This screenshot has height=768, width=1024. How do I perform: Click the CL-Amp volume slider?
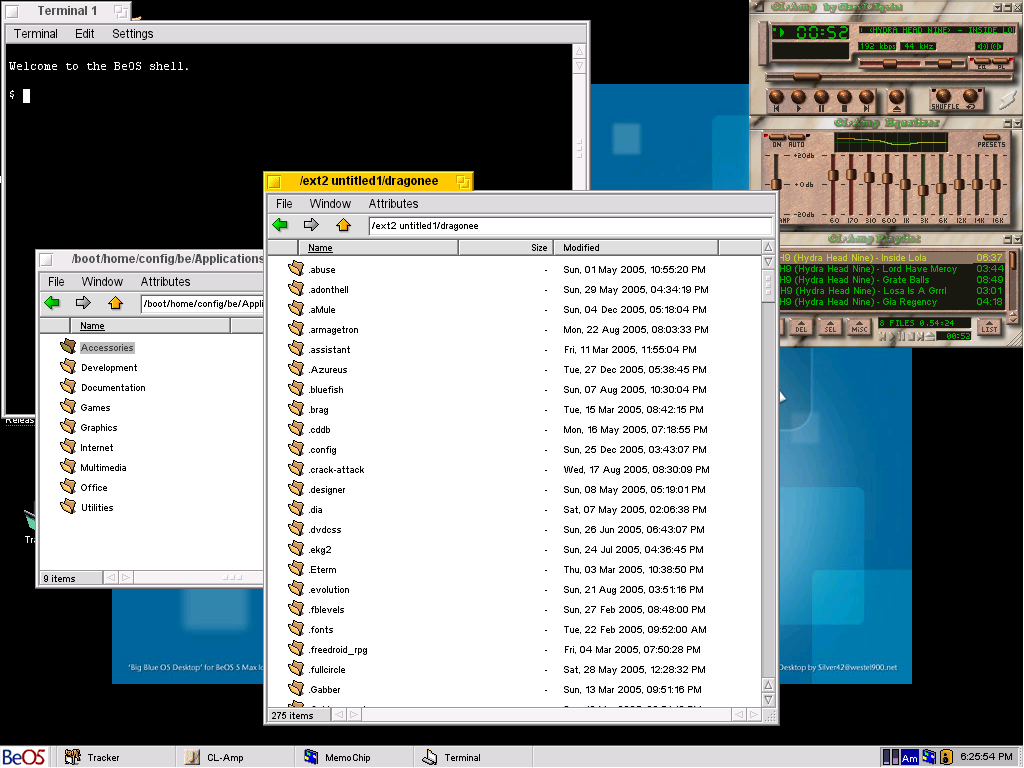point(889,63)
